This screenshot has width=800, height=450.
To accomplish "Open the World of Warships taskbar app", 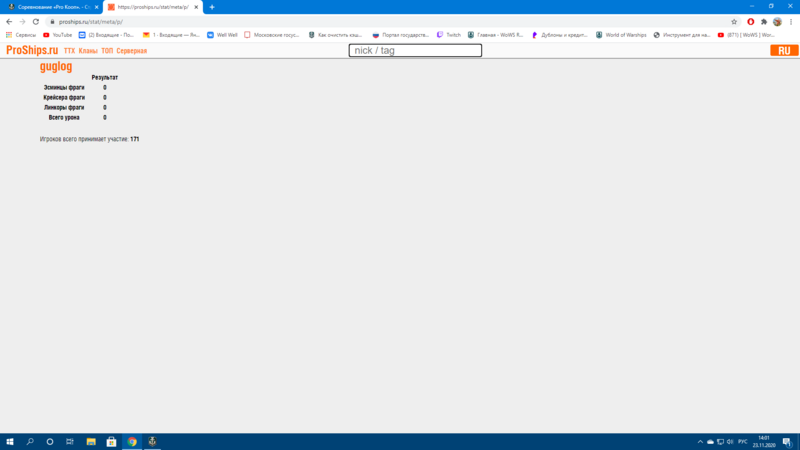I will (152, 442).
